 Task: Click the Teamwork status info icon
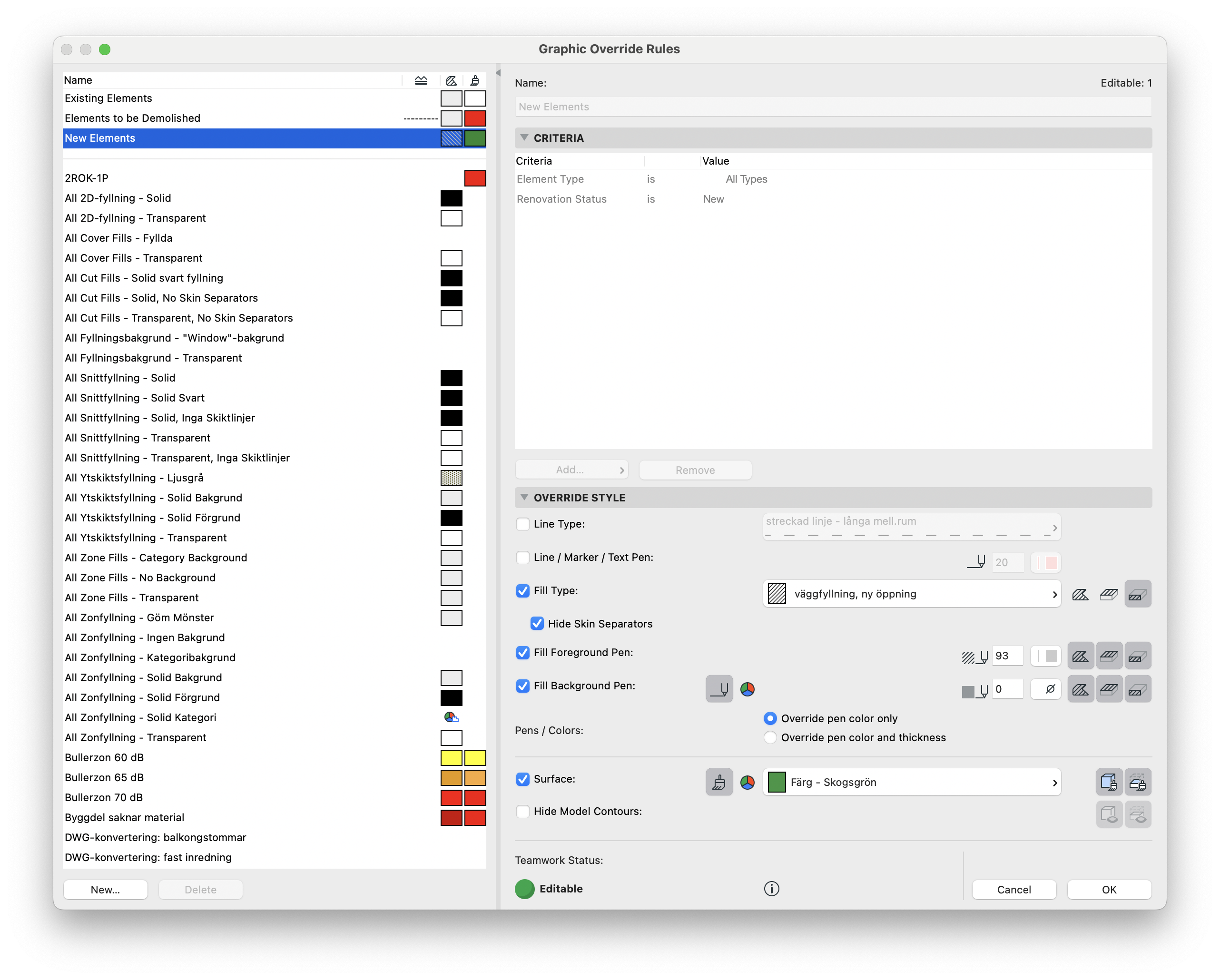771,888
